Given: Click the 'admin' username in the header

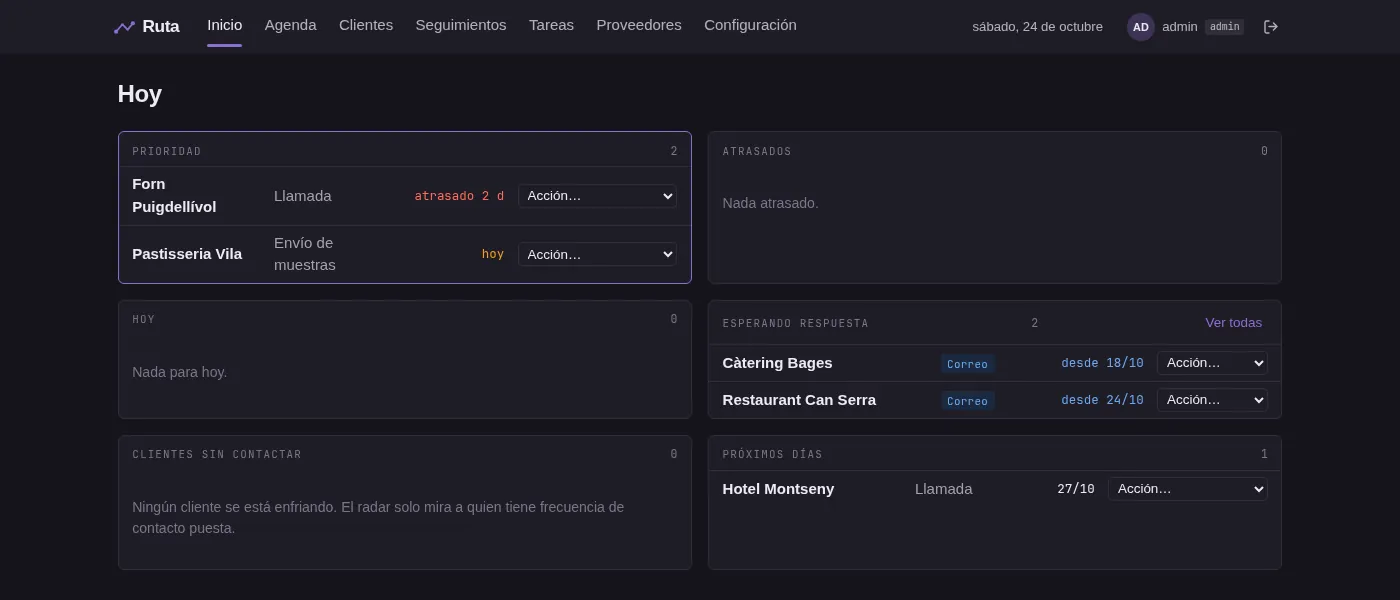Looking at the screenshot, I should click(1180, 27).
